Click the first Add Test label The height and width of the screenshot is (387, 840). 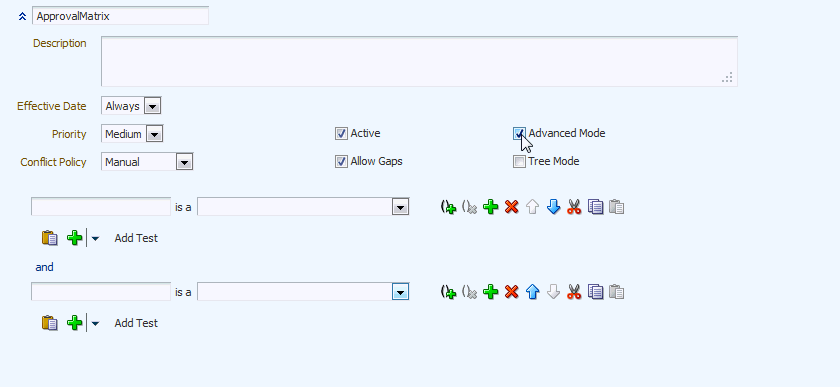point(136,238)
